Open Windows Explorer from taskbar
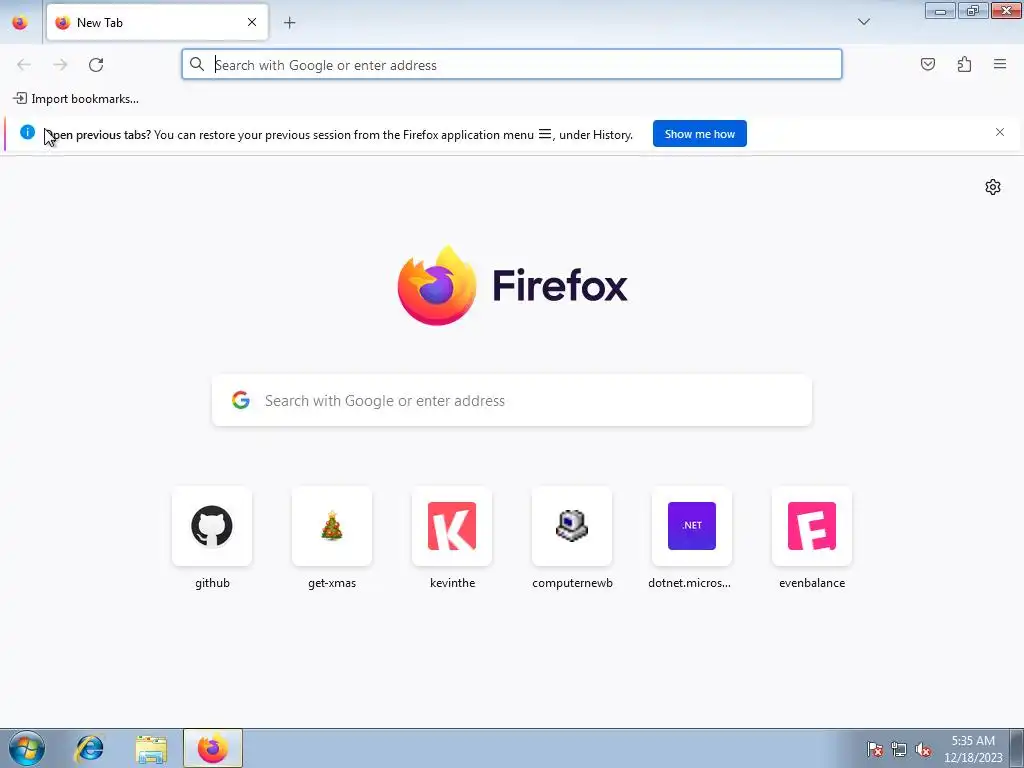Image resolution: width=1024 pixels, height=768 pixels. coord(152,748)
